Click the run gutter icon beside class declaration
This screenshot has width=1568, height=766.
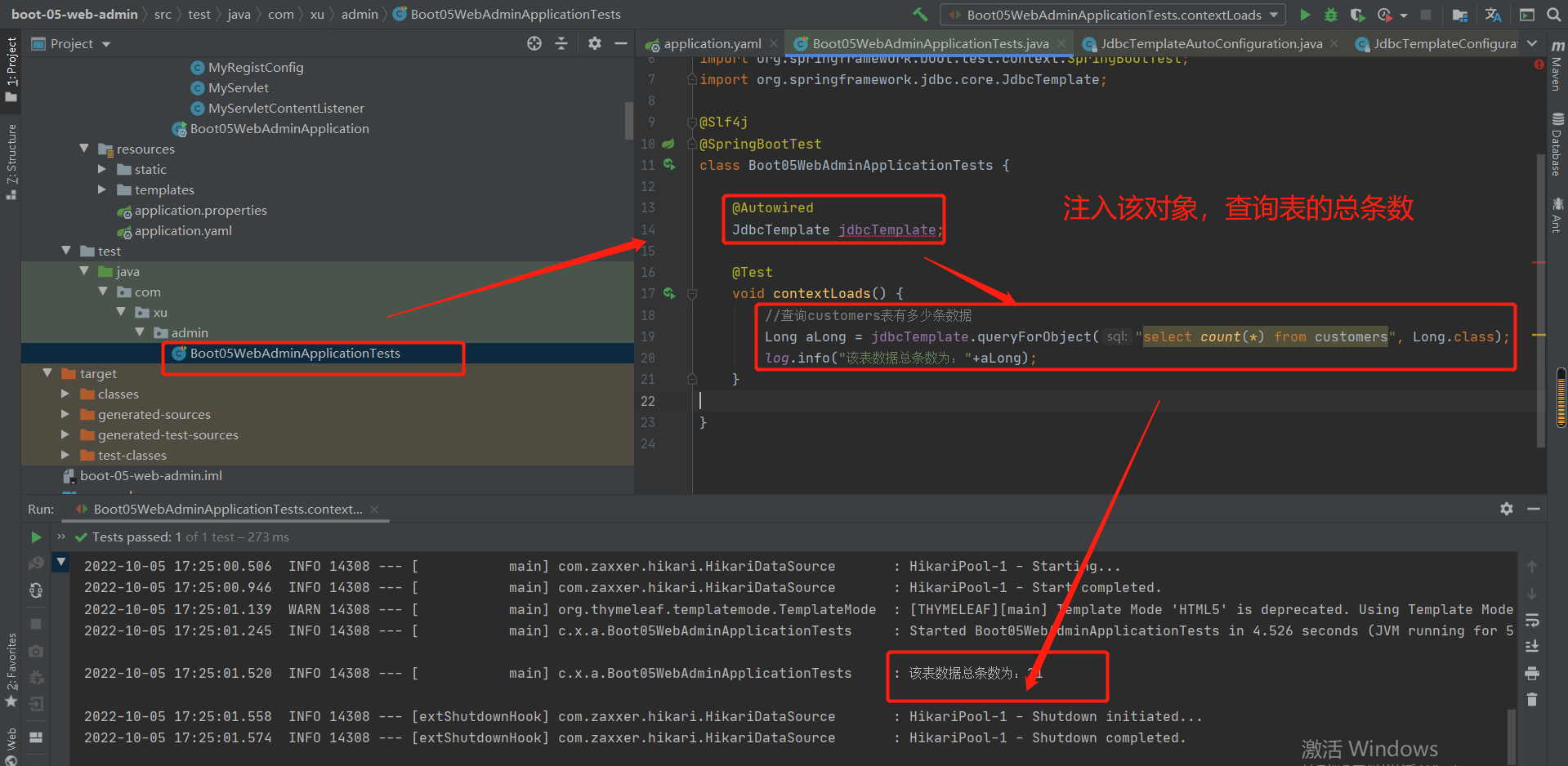click(669, 165)
